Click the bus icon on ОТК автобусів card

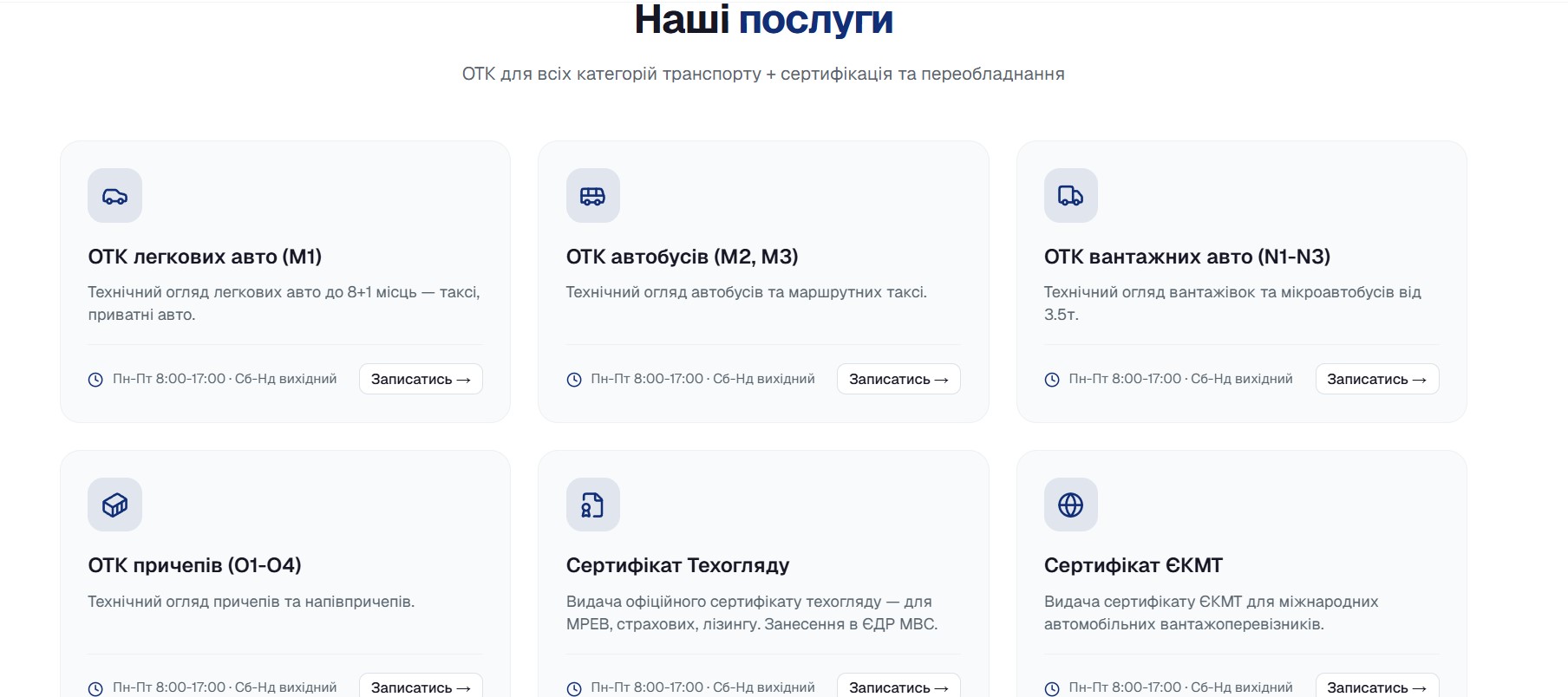593,196
